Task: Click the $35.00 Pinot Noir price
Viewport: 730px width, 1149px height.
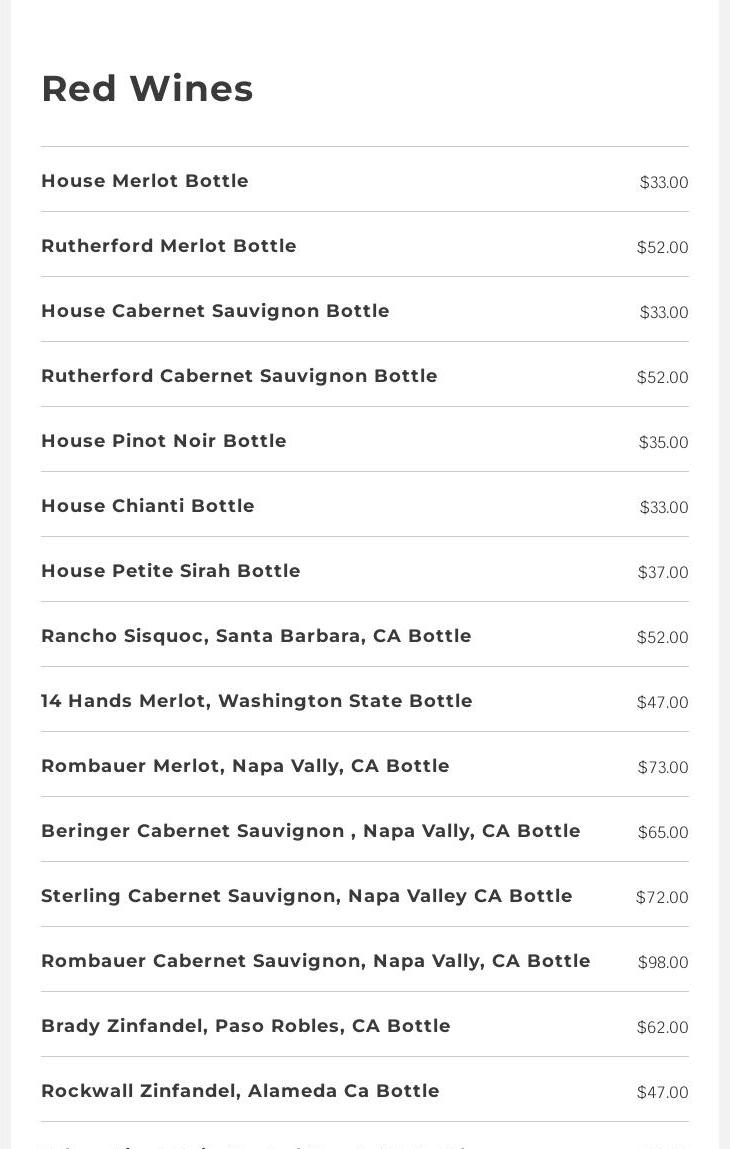Action: pos(663,442)
